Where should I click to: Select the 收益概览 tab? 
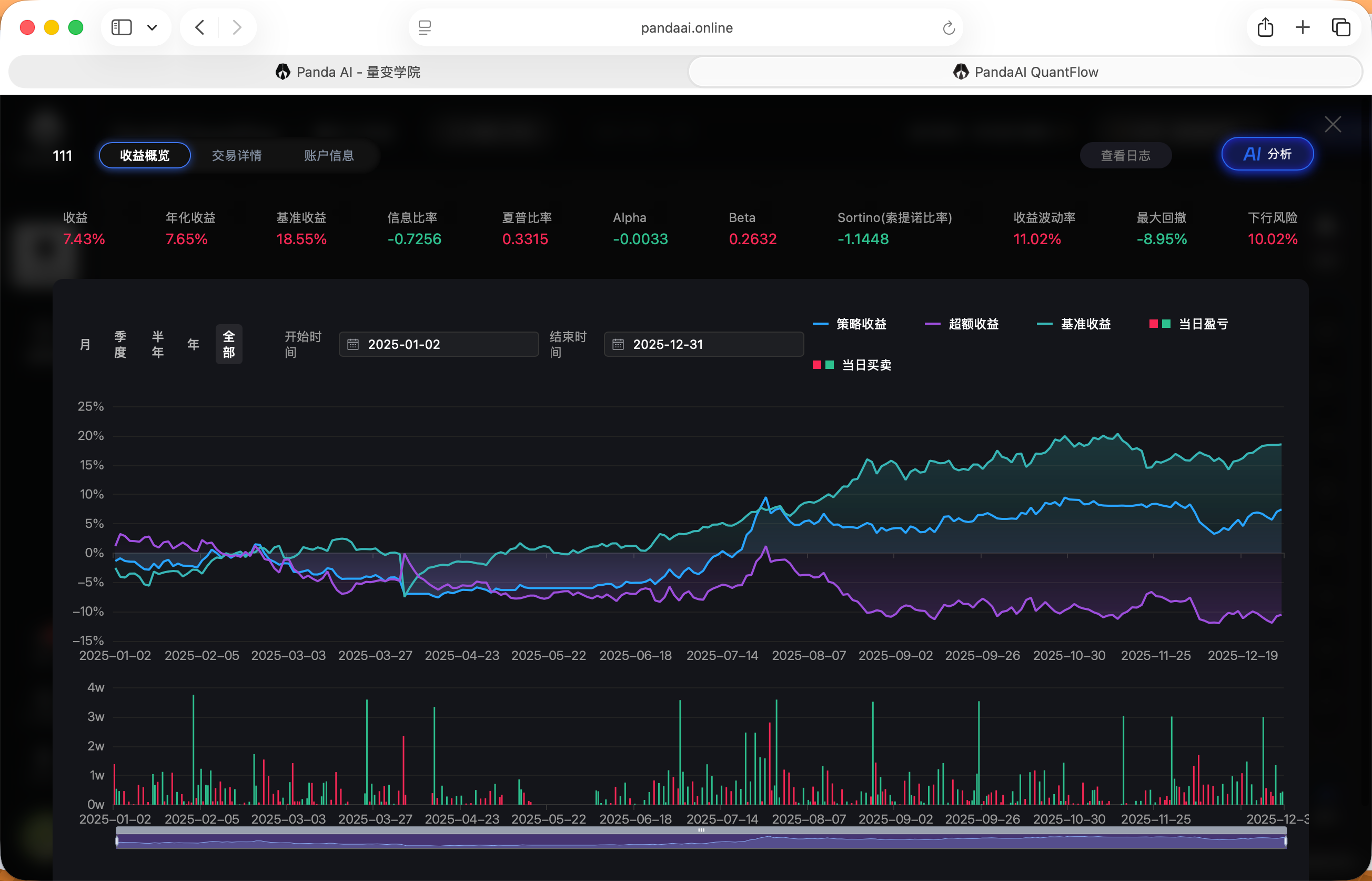pyautogui.click(x=145, y=156)
